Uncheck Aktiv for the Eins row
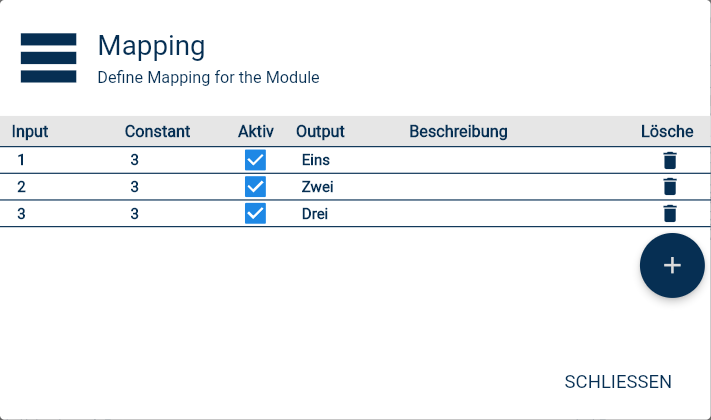Image resolution: width=711 pixels, height=420 pixels. [255, 160]
